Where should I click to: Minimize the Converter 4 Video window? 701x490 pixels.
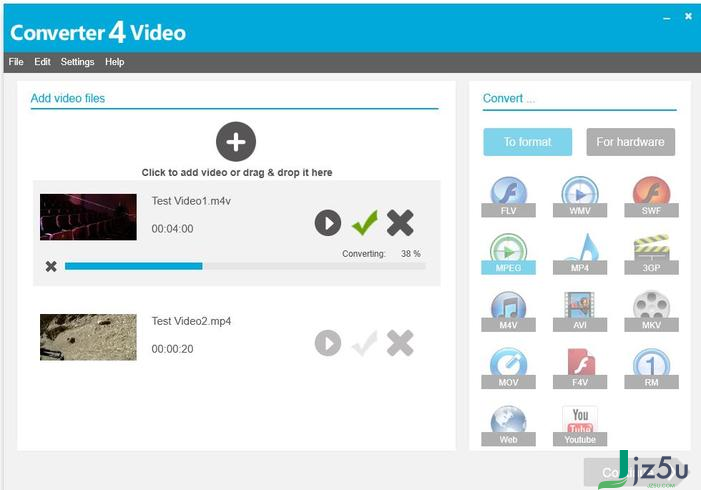pos(667,18)
